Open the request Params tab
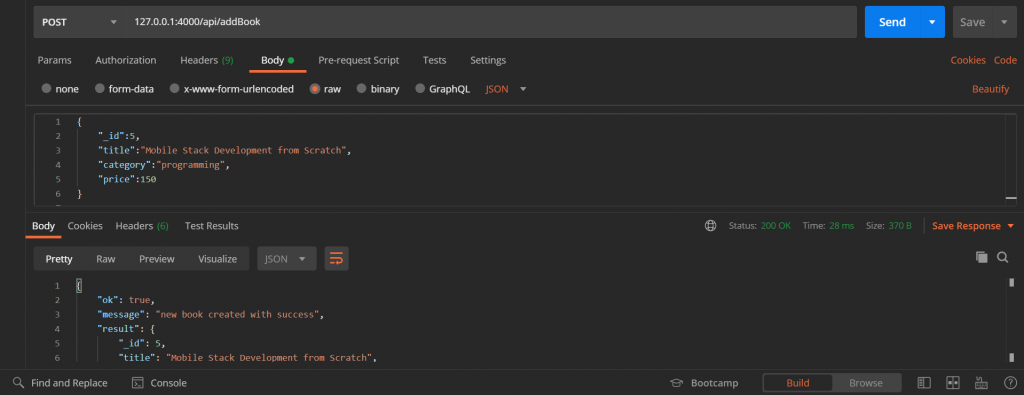The image size is (1024, 395). [55, 60]
